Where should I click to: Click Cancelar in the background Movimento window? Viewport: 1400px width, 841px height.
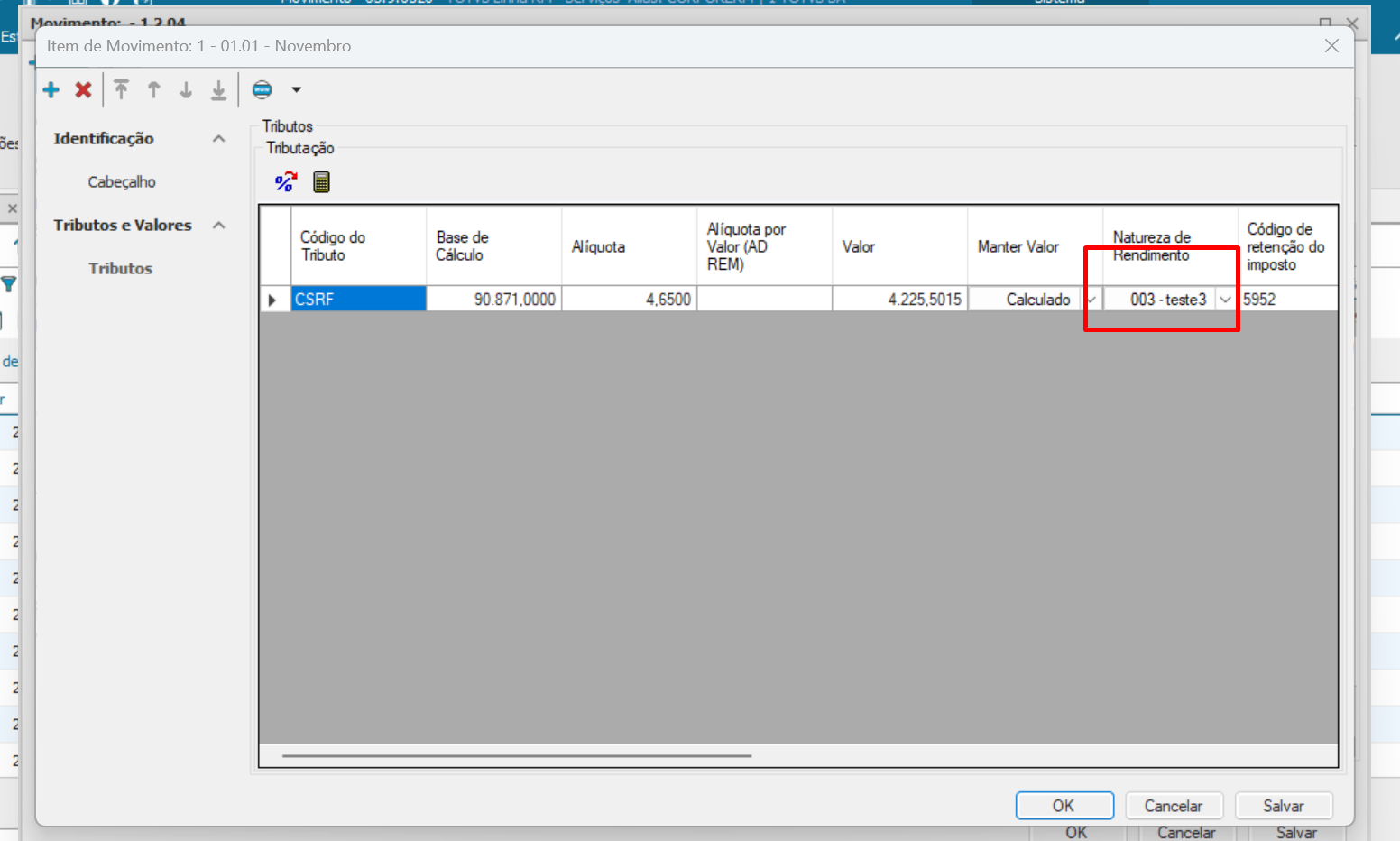[x=1186, y=832]
